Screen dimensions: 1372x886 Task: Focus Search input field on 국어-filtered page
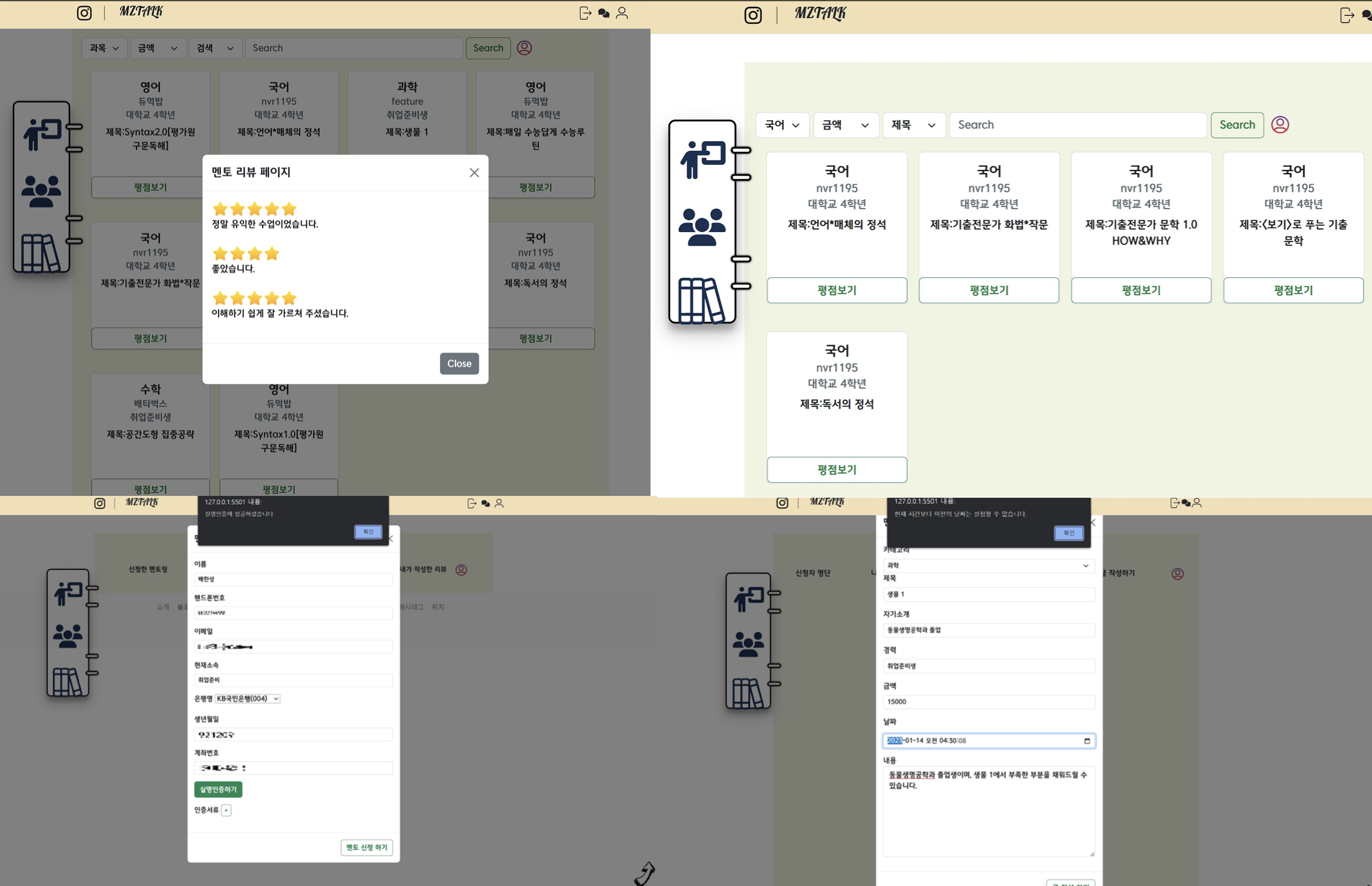point(1078,125)
